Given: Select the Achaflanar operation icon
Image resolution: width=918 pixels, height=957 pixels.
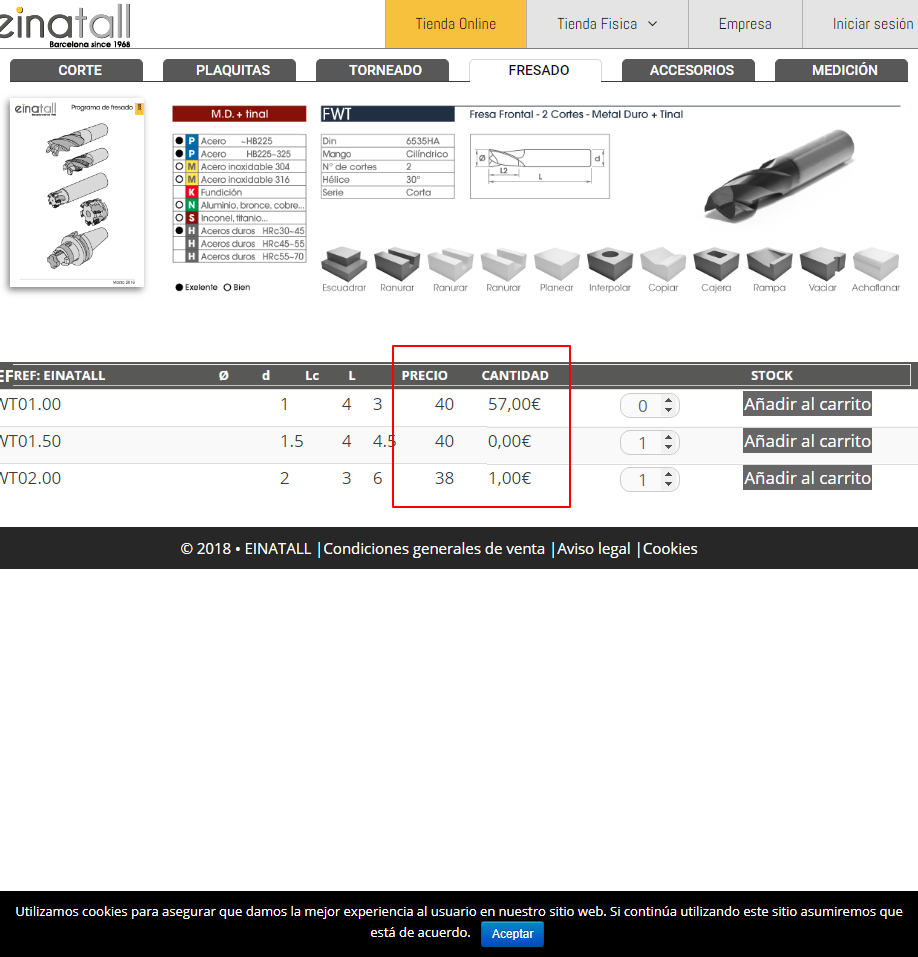Looking at the screenshot, I should (x=876, y=264).
